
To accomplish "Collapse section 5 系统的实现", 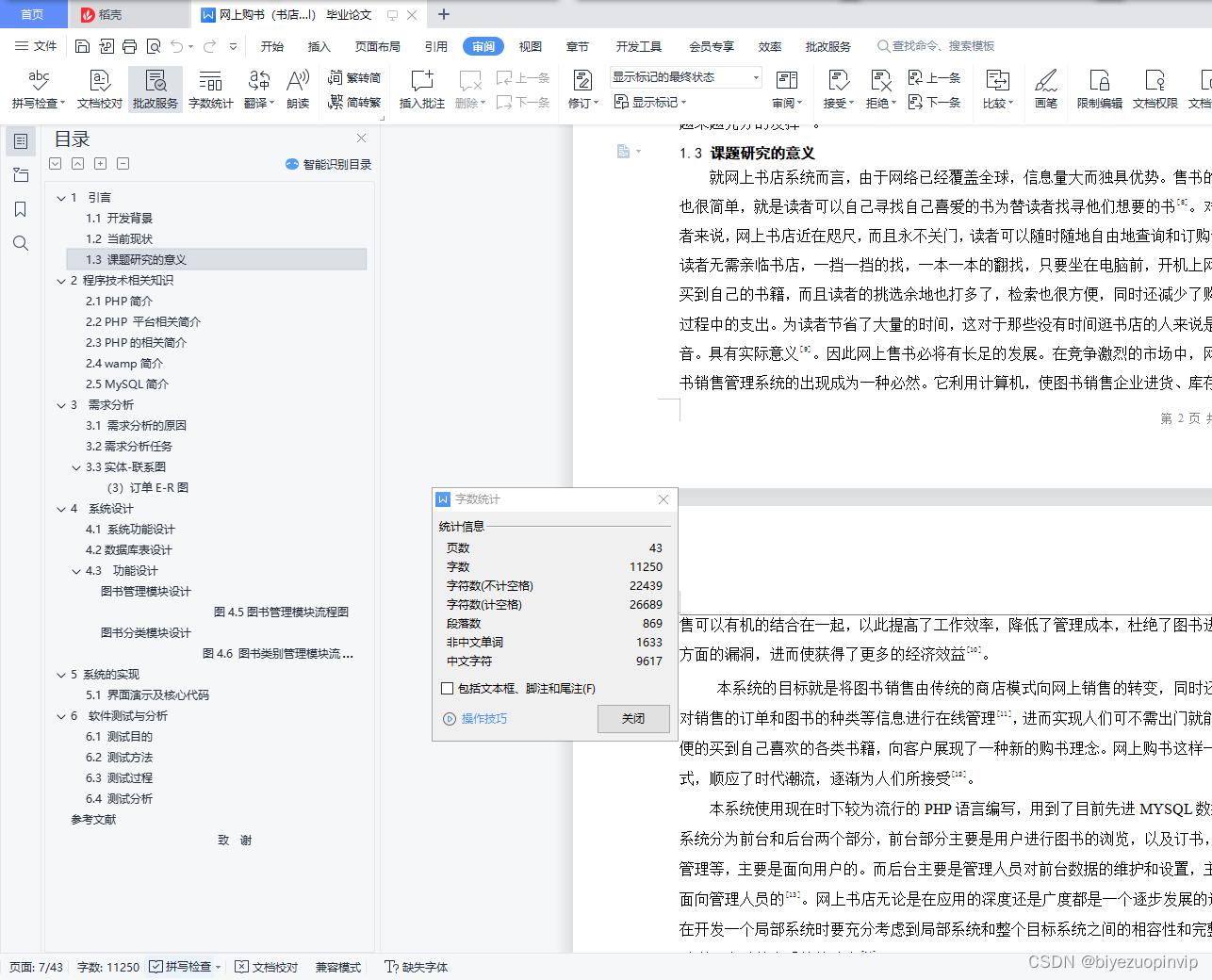I will coord(61,675).
